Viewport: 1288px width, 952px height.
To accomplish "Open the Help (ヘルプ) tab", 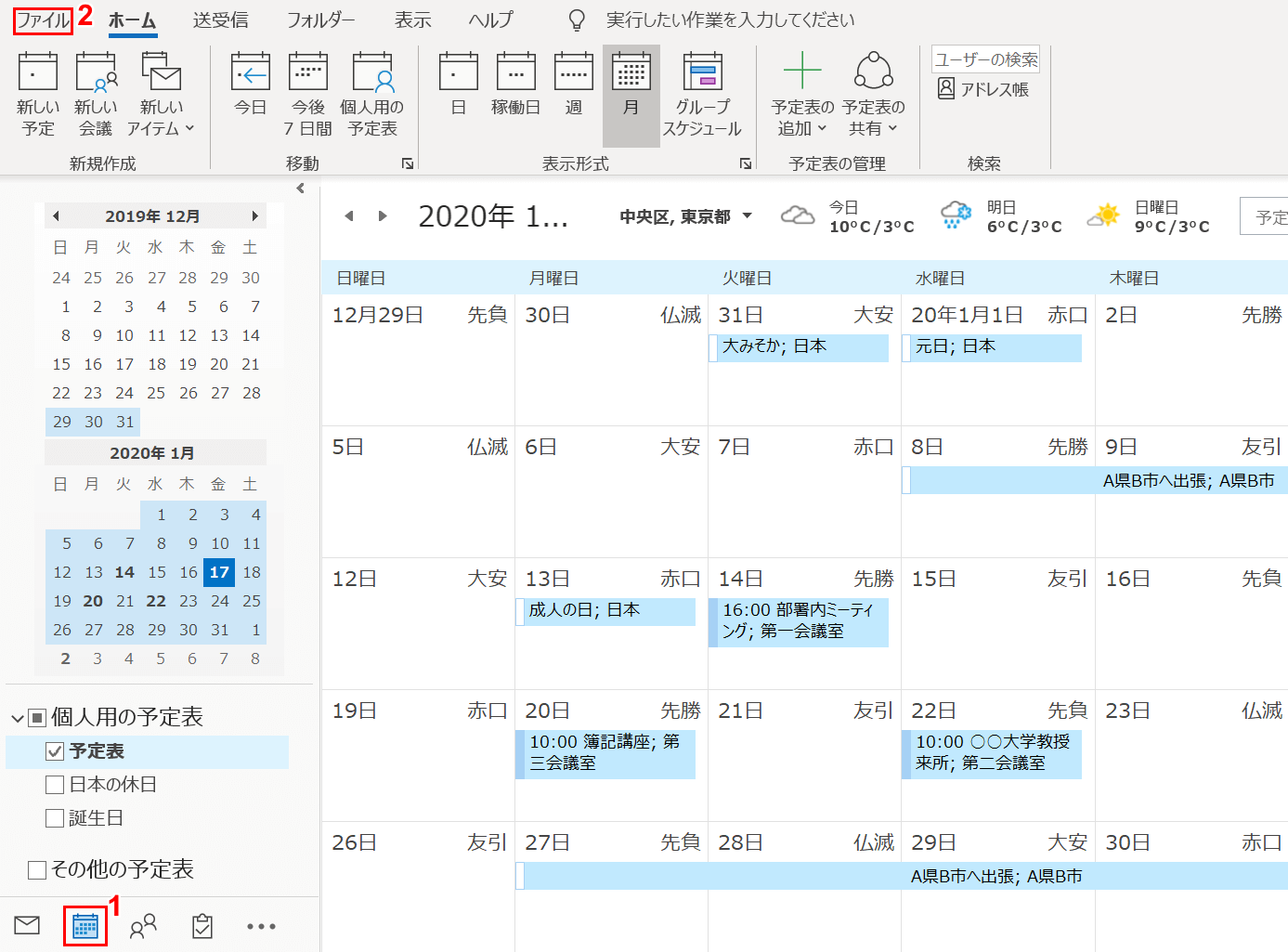I will pos(490,20).
